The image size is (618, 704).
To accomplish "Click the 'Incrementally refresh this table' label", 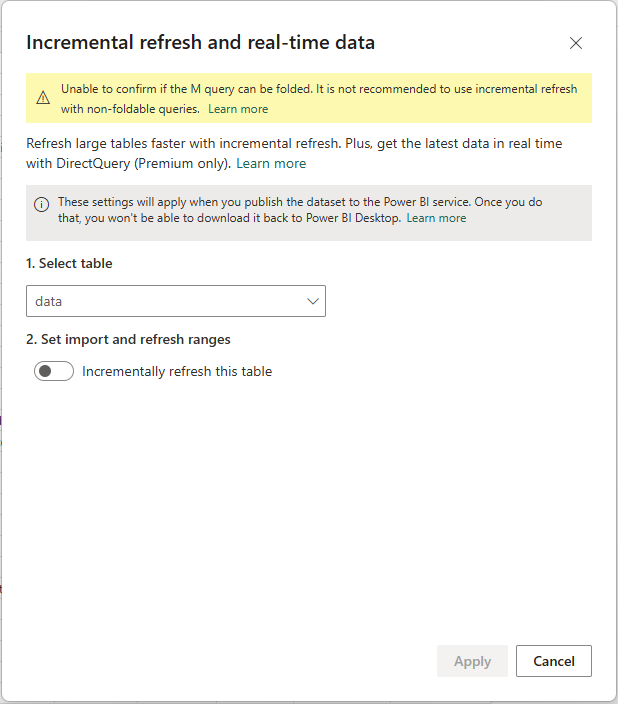I will (177, 372).
